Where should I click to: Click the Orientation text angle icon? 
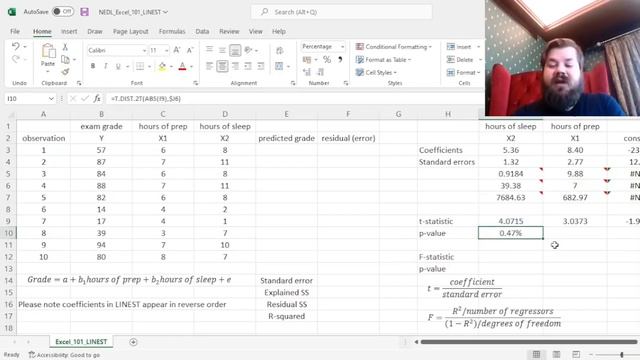tap(248, 50)
